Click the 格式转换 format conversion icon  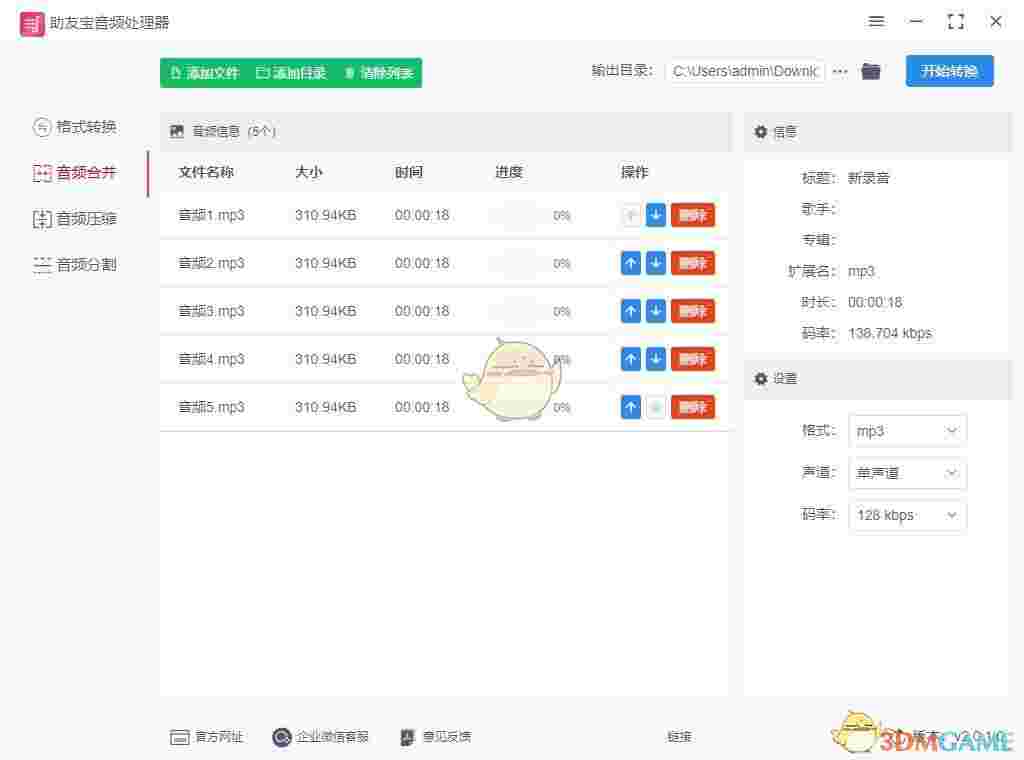[40, 126]
